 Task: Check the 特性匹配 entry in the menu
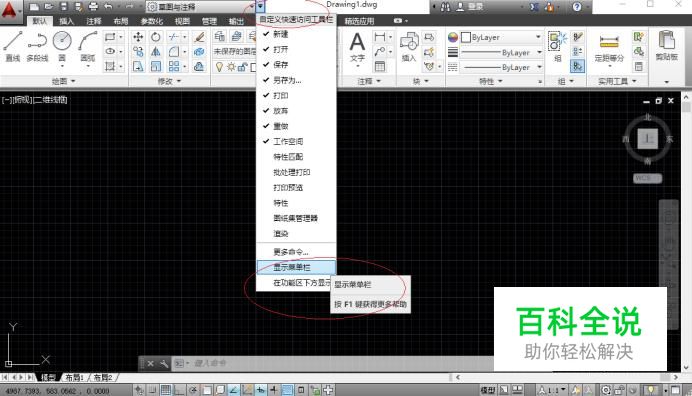click(x=296, y=157)
